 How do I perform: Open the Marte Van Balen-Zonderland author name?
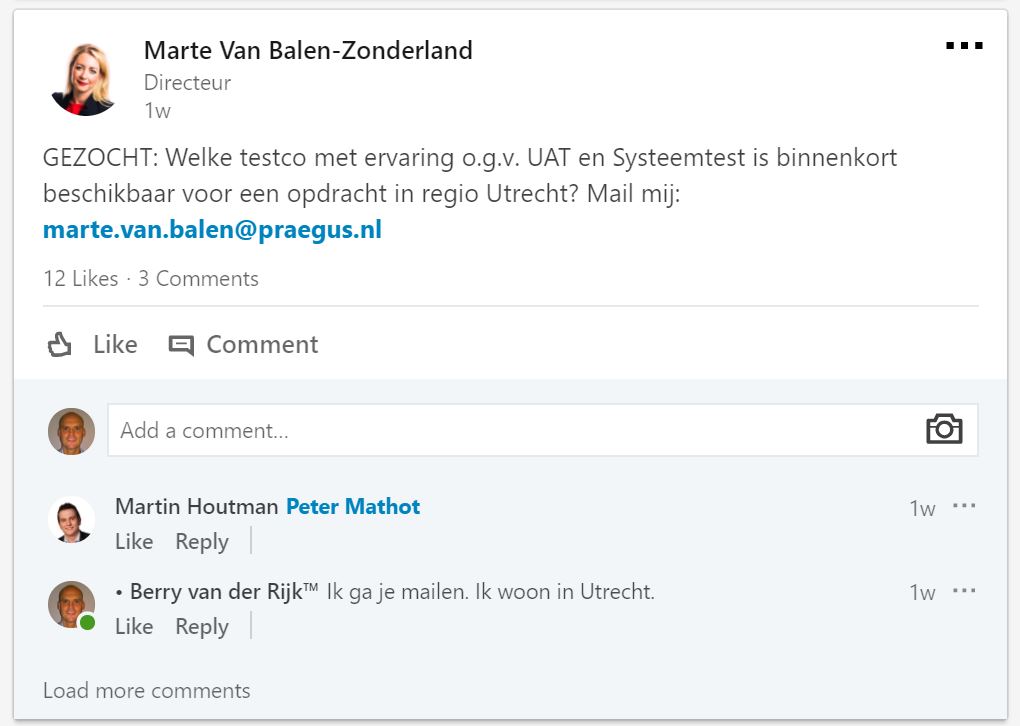308,50
